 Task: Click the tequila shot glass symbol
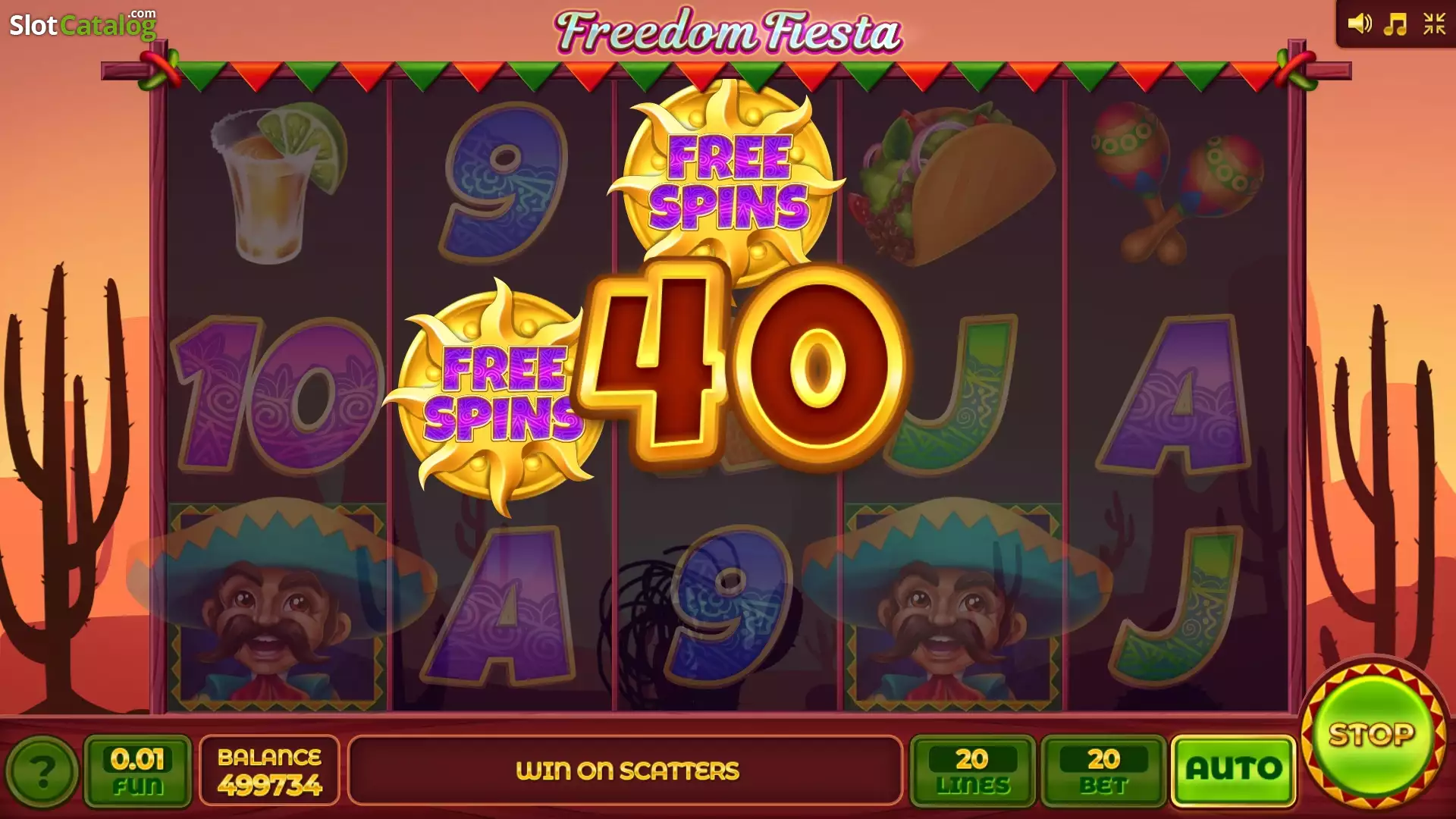[x=278, y=182]
